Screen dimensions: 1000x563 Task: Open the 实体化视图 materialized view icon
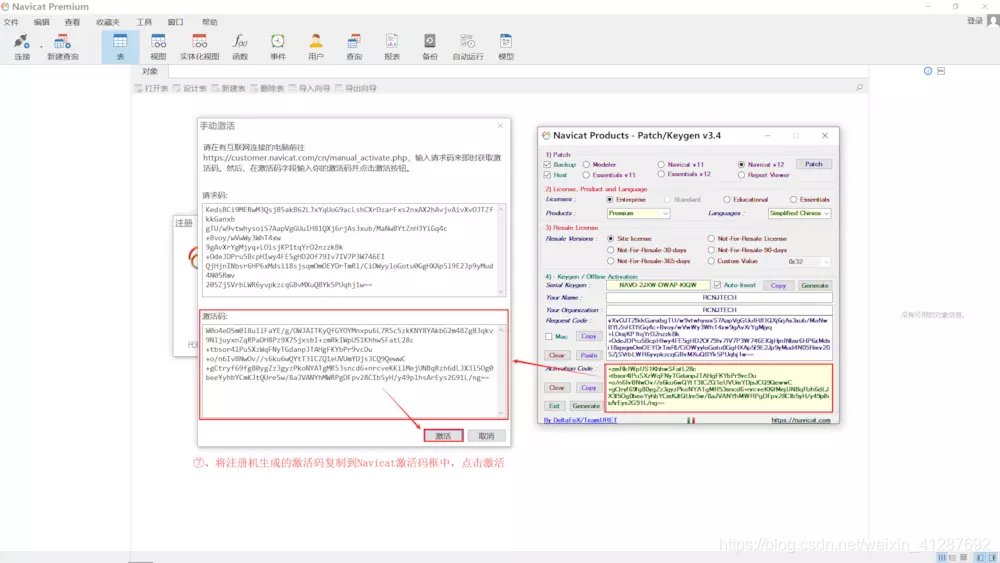[199, 47]
